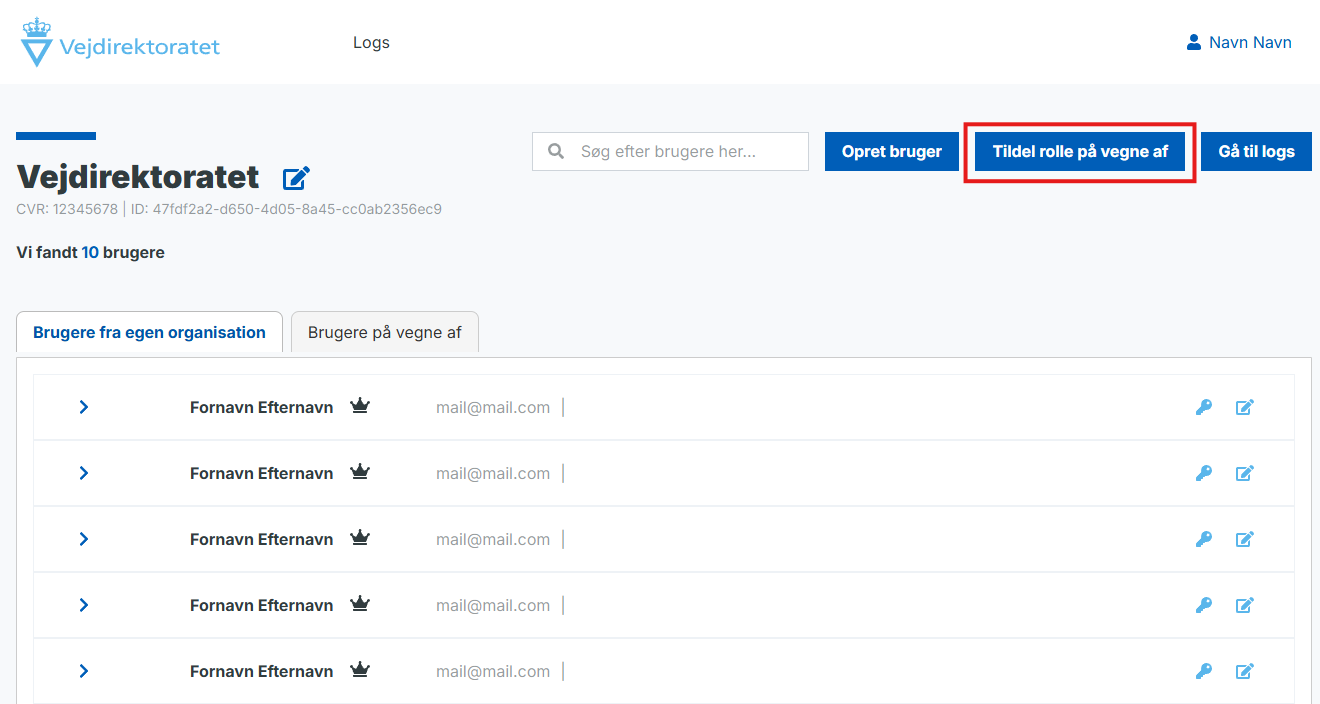Viewport: 1320px width, 704px height.
Task: Expand the fifth user row chevron
Action: pos(84,671)
